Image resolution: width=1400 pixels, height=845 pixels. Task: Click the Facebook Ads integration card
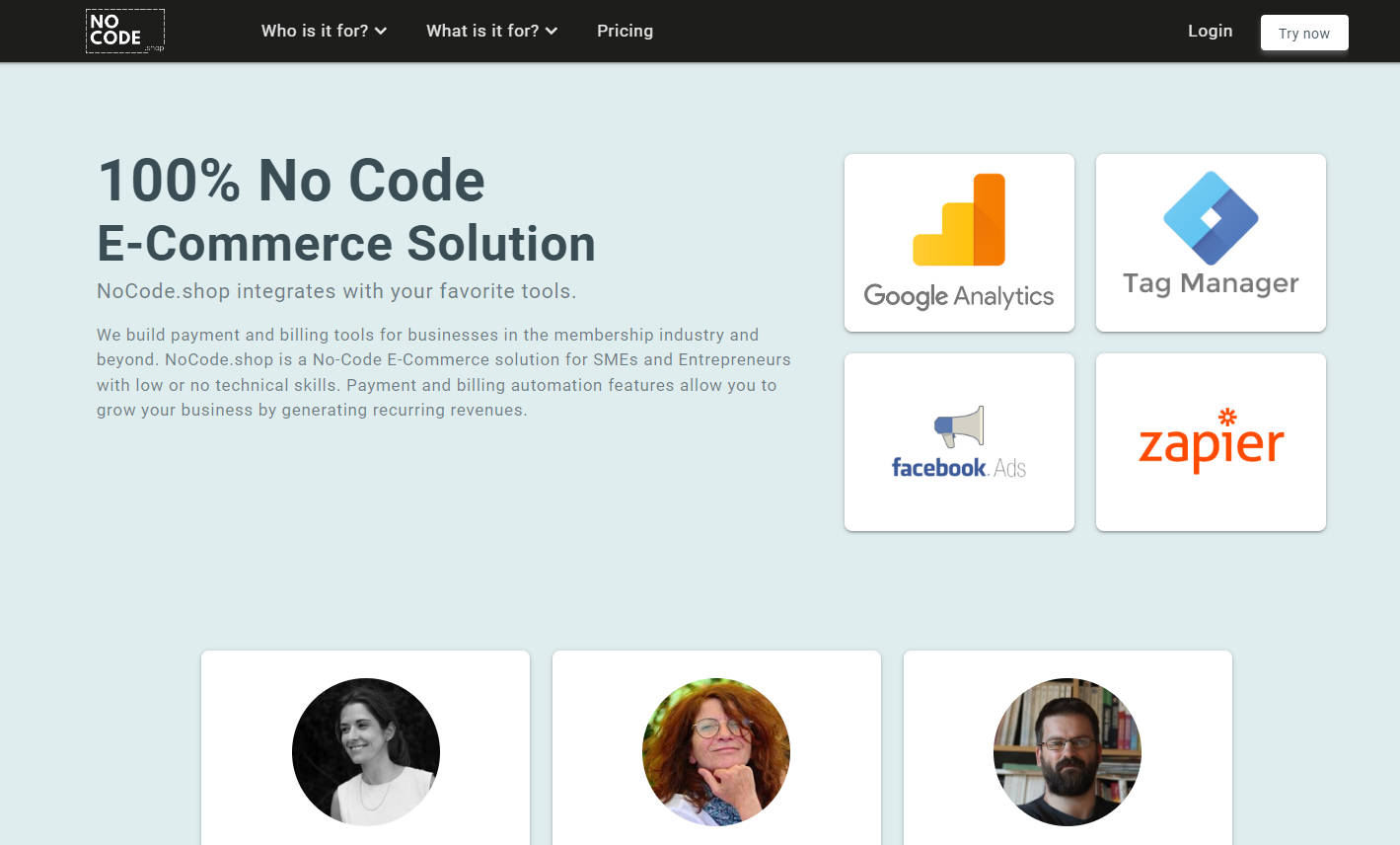[x=959, y=442]
